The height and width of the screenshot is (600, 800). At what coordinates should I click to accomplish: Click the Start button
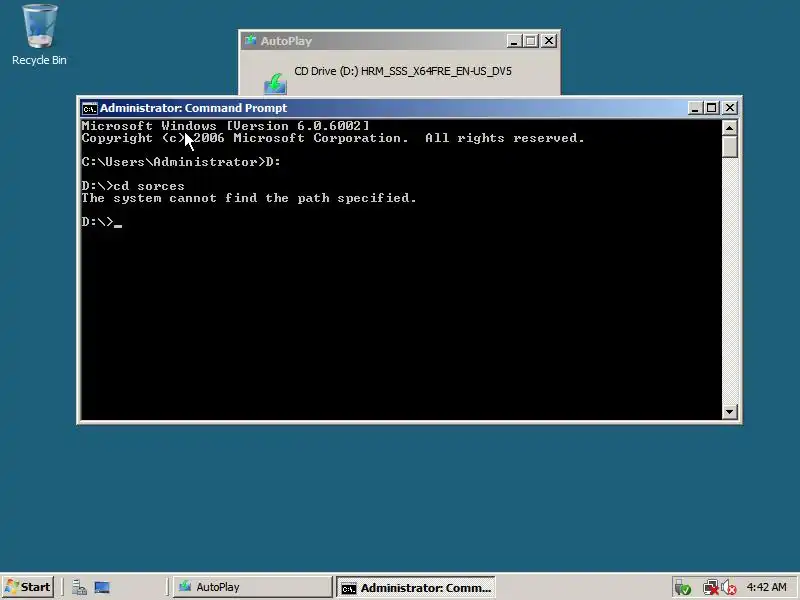pyautogui.click(x=28, y=587)
